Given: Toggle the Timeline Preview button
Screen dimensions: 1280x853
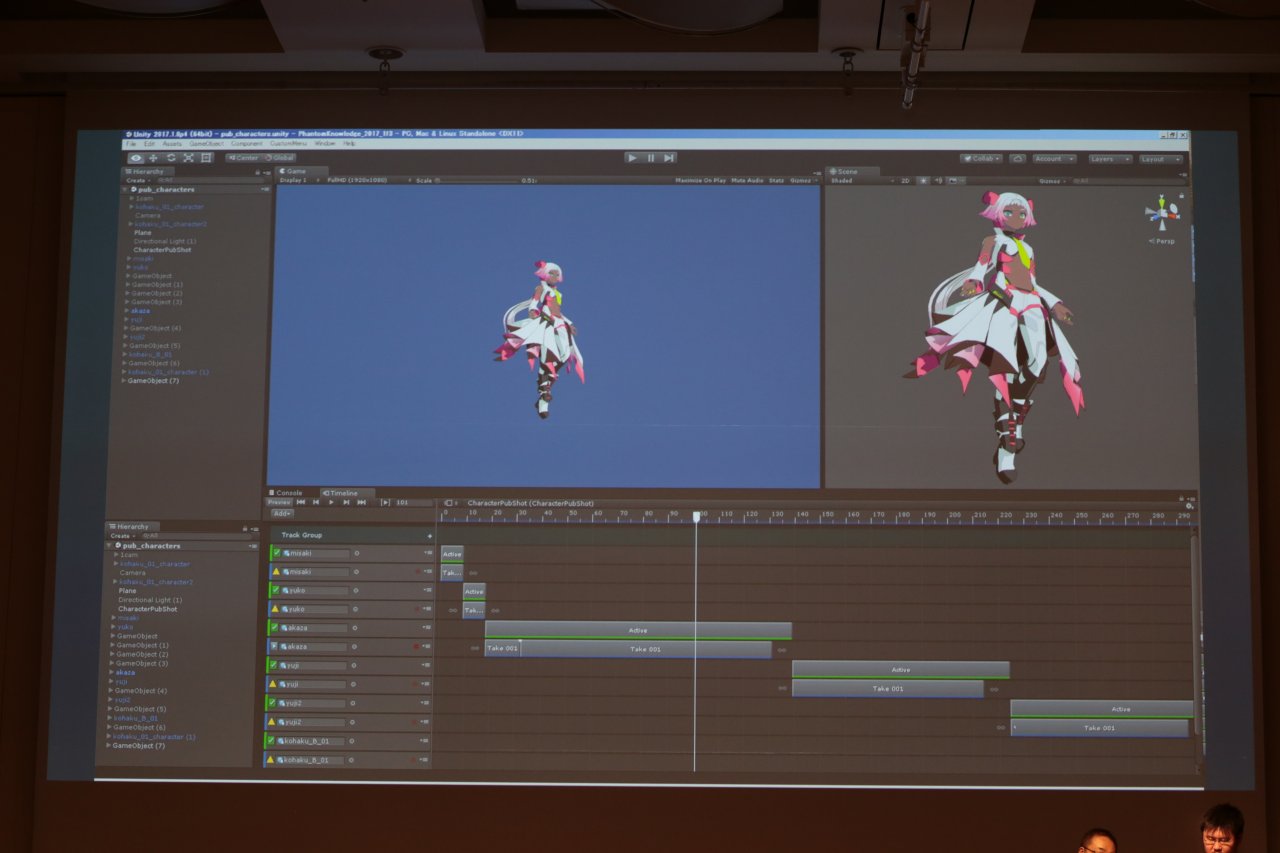Looking at the screenshot, I should pyautogui.click(x=279, y=502).
